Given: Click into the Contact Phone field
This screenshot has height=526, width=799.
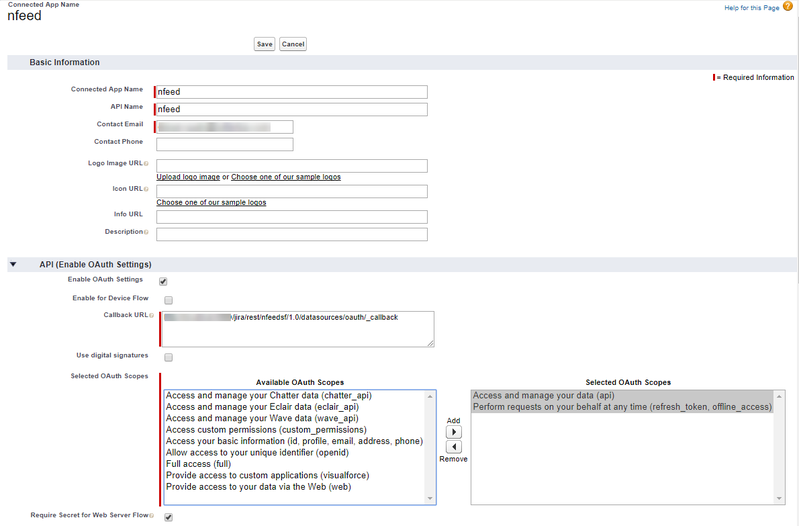Looking at the screenshot, I should point(224,144).
